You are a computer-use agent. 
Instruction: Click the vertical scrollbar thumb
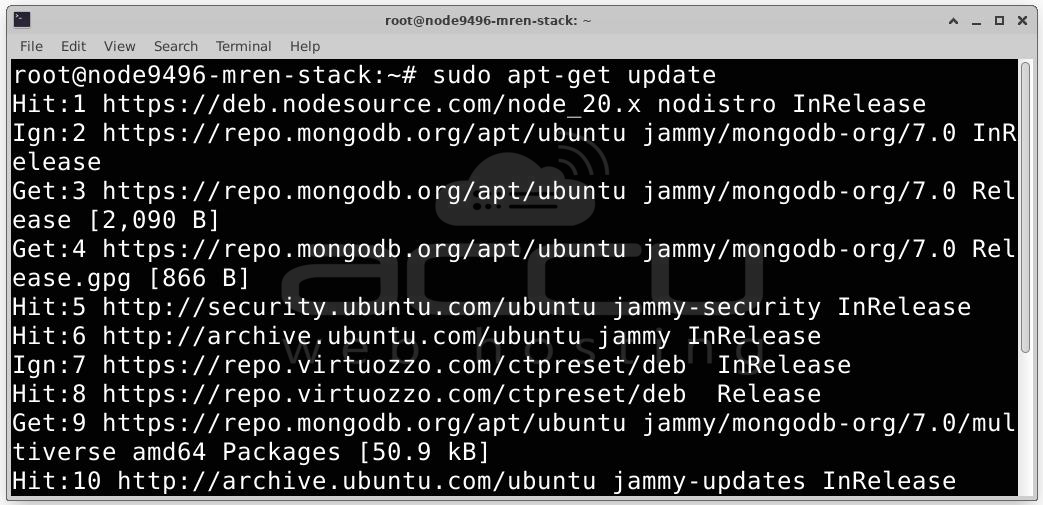click(x=1027, y=208)
